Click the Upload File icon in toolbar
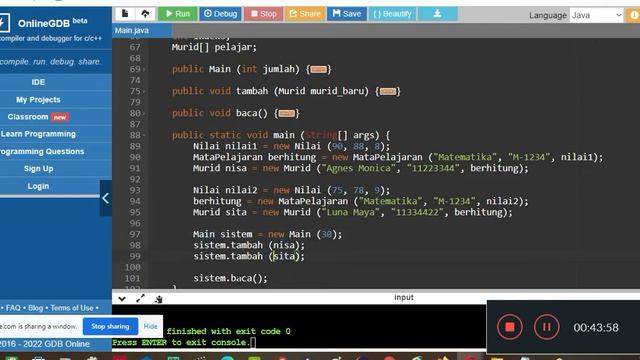This screenshot has width=640, height=360. [145, 14]
